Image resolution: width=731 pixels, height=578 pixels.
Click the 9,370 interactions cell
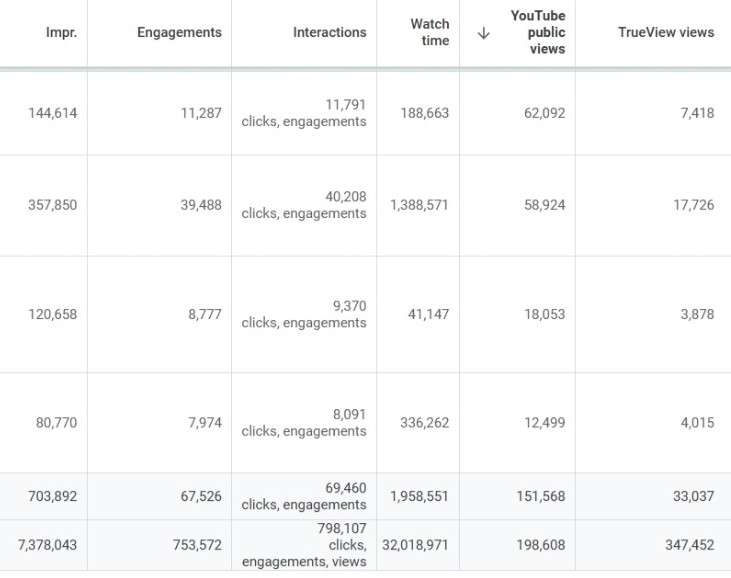[x=304, y=314]
